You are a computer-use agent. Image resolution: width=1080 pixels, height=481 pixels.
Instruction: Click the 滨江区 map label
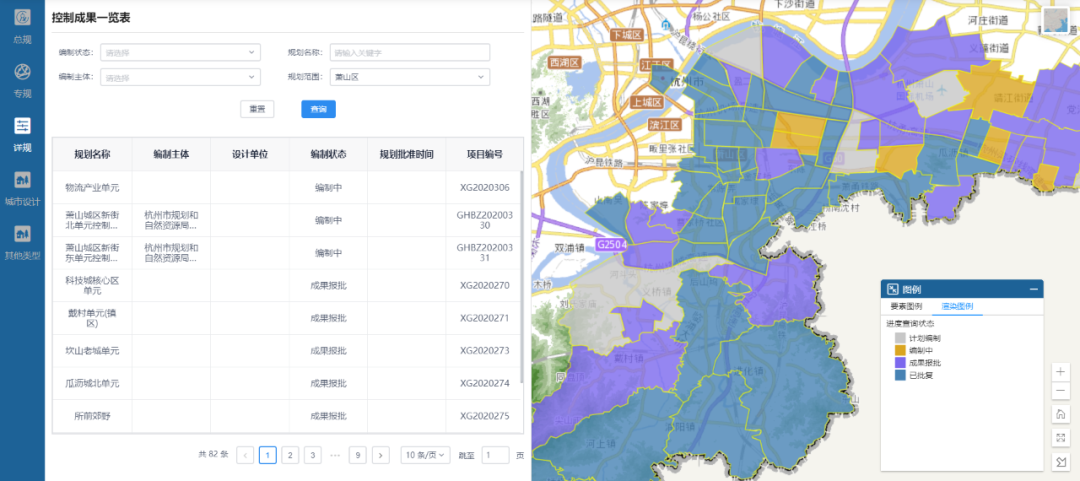(x=665, y=125)
